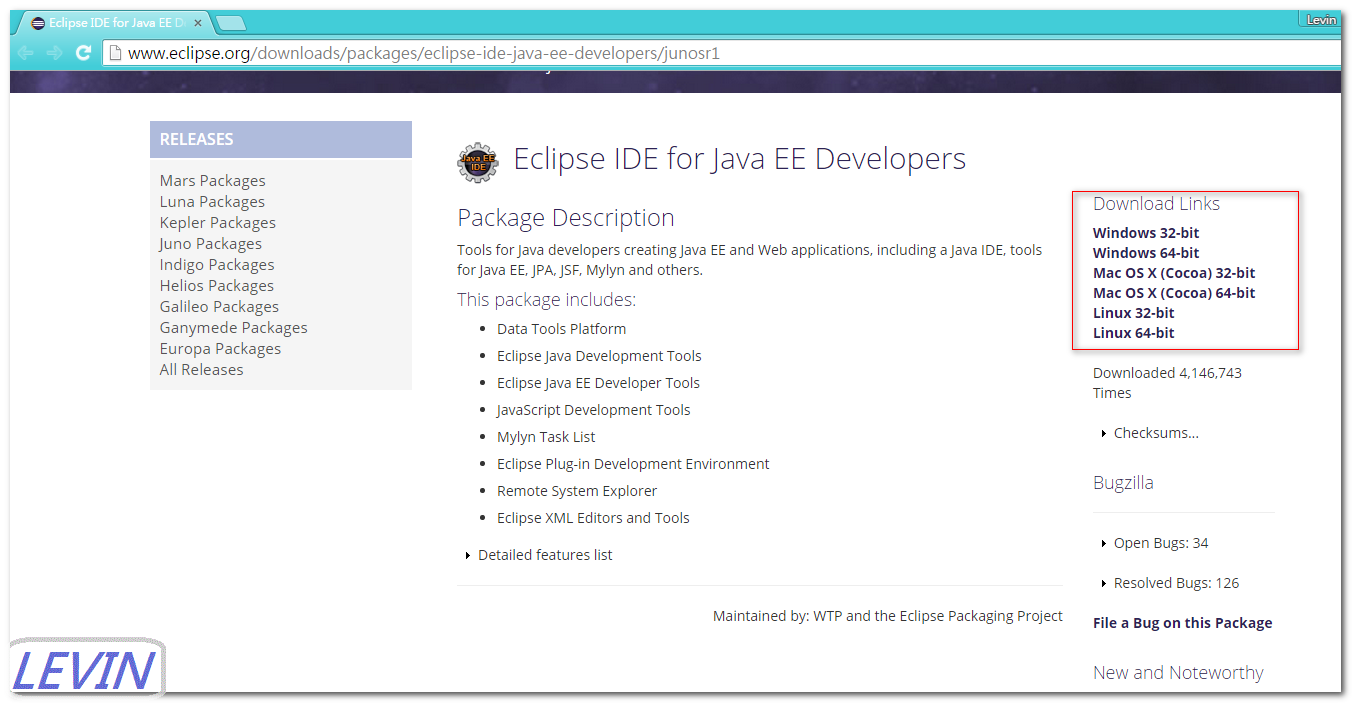Focus the eclipse.org URL address field
This screenshot has height=703, width=1352.
723,53
